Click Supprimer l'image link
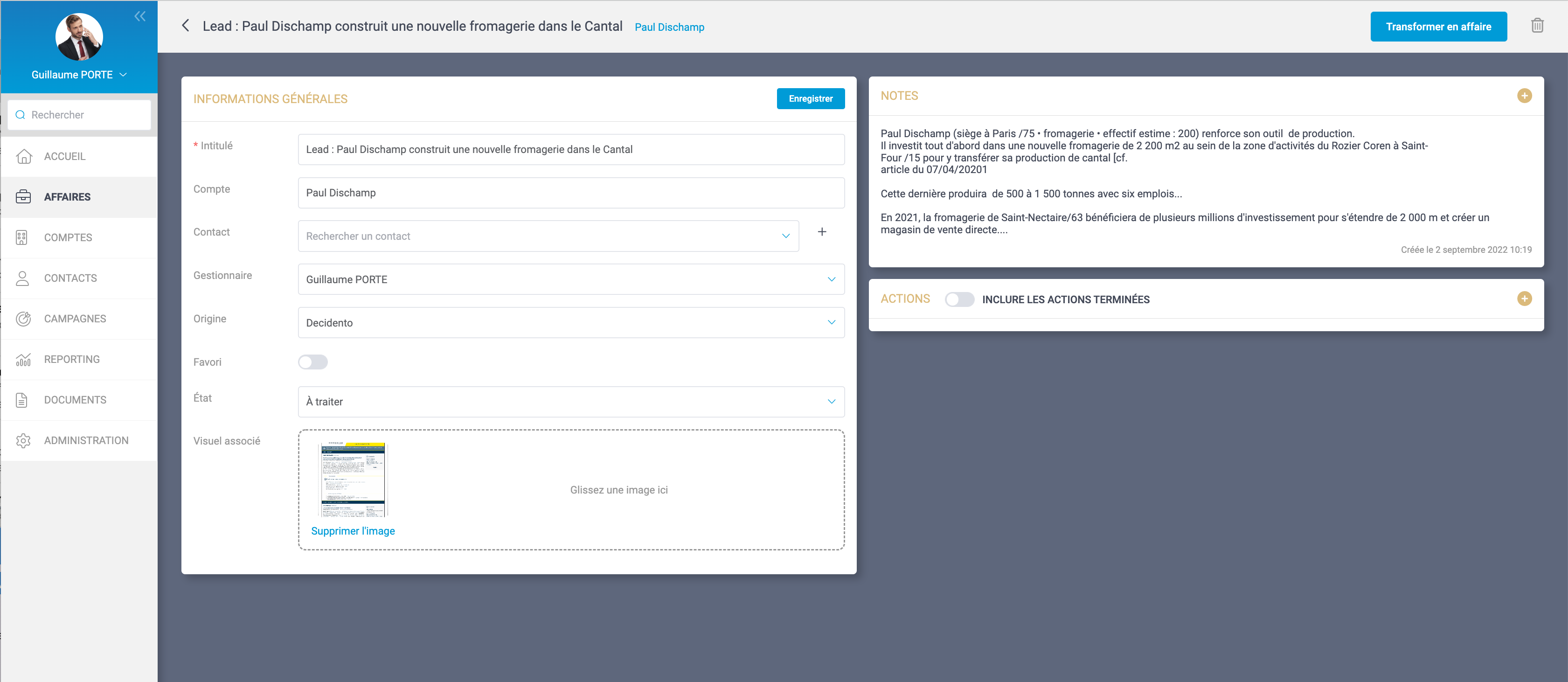The width and height of the screenshot is (1568, 682). 353,531
